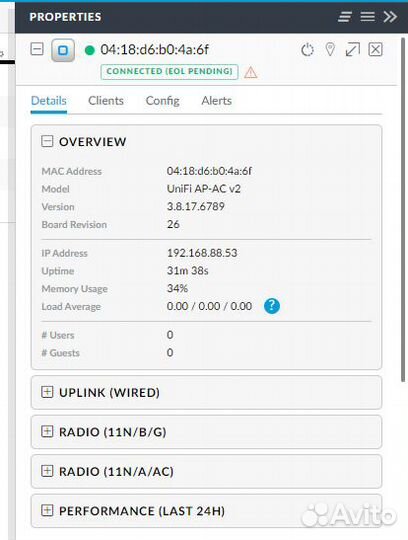The image size is (408, 540).
Task: Select the load average values 0.00 / 0.00 / 0.00
Action: click(x=209, y=306)
